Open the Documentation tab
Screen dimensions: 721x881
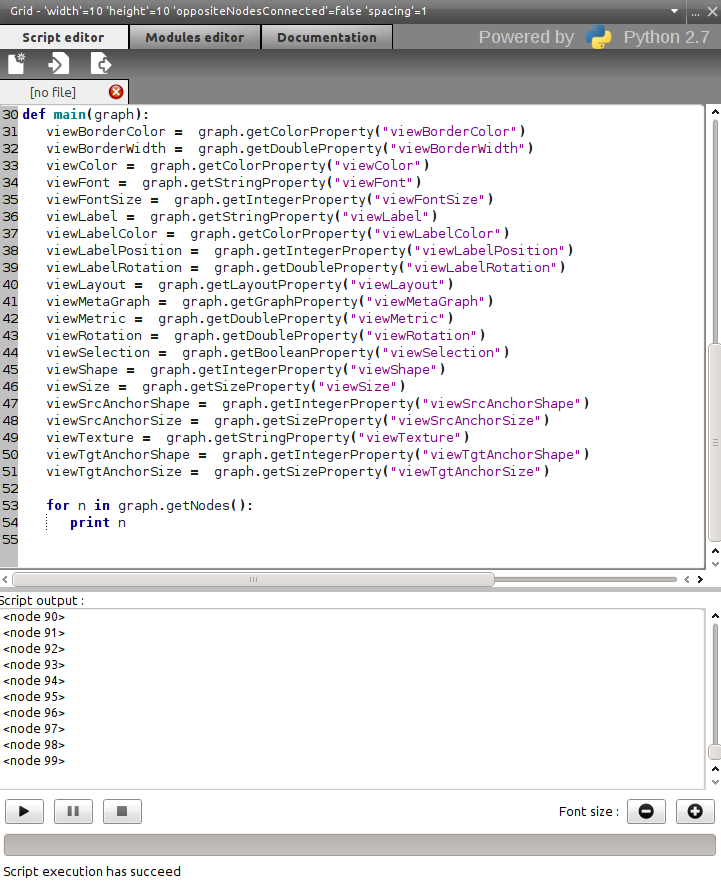327,37
